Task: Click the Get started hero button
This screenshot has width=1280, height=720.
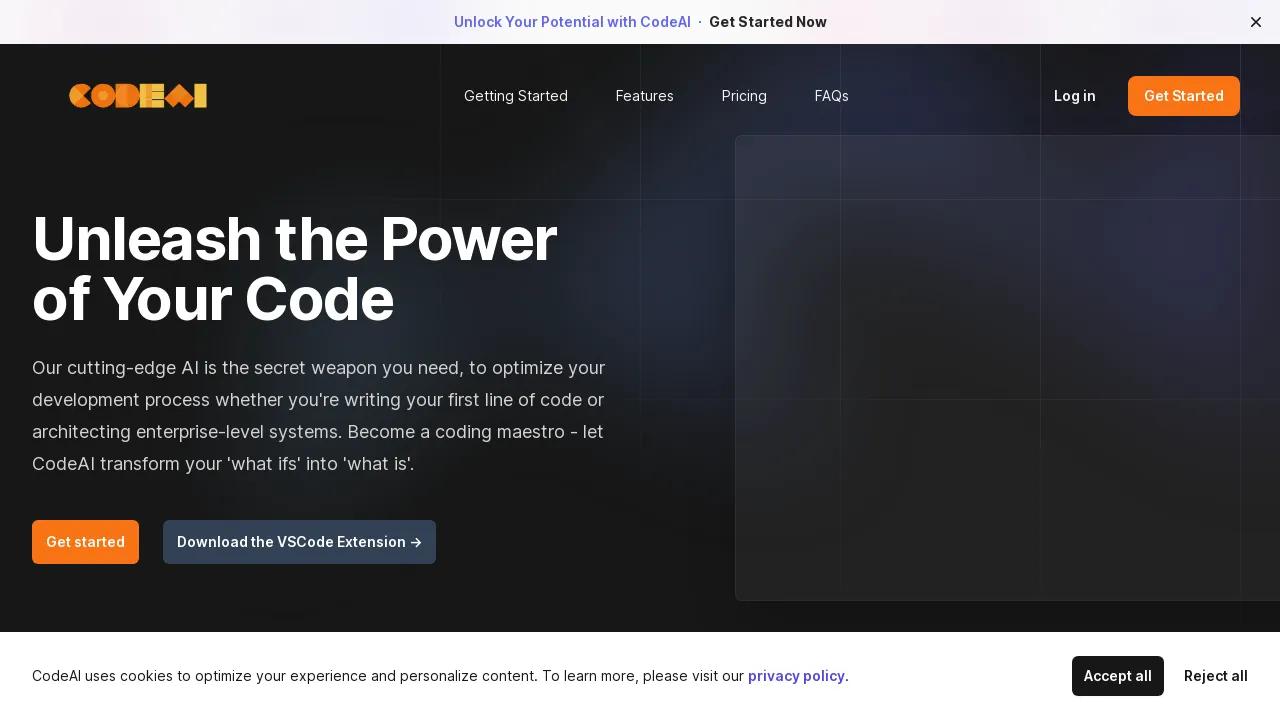Action: 85,542
